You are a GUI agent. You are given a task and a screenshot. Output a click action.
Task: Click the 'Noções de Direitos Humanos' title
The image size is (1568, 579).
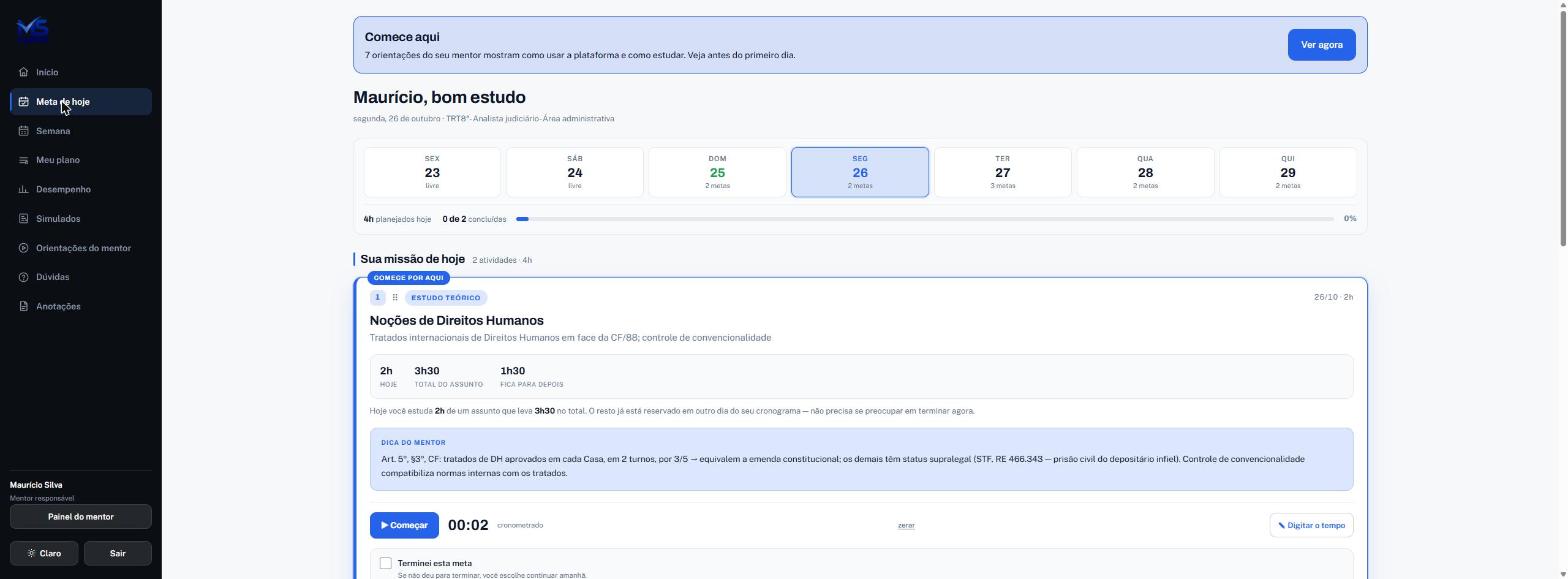(x=457, y=321)
